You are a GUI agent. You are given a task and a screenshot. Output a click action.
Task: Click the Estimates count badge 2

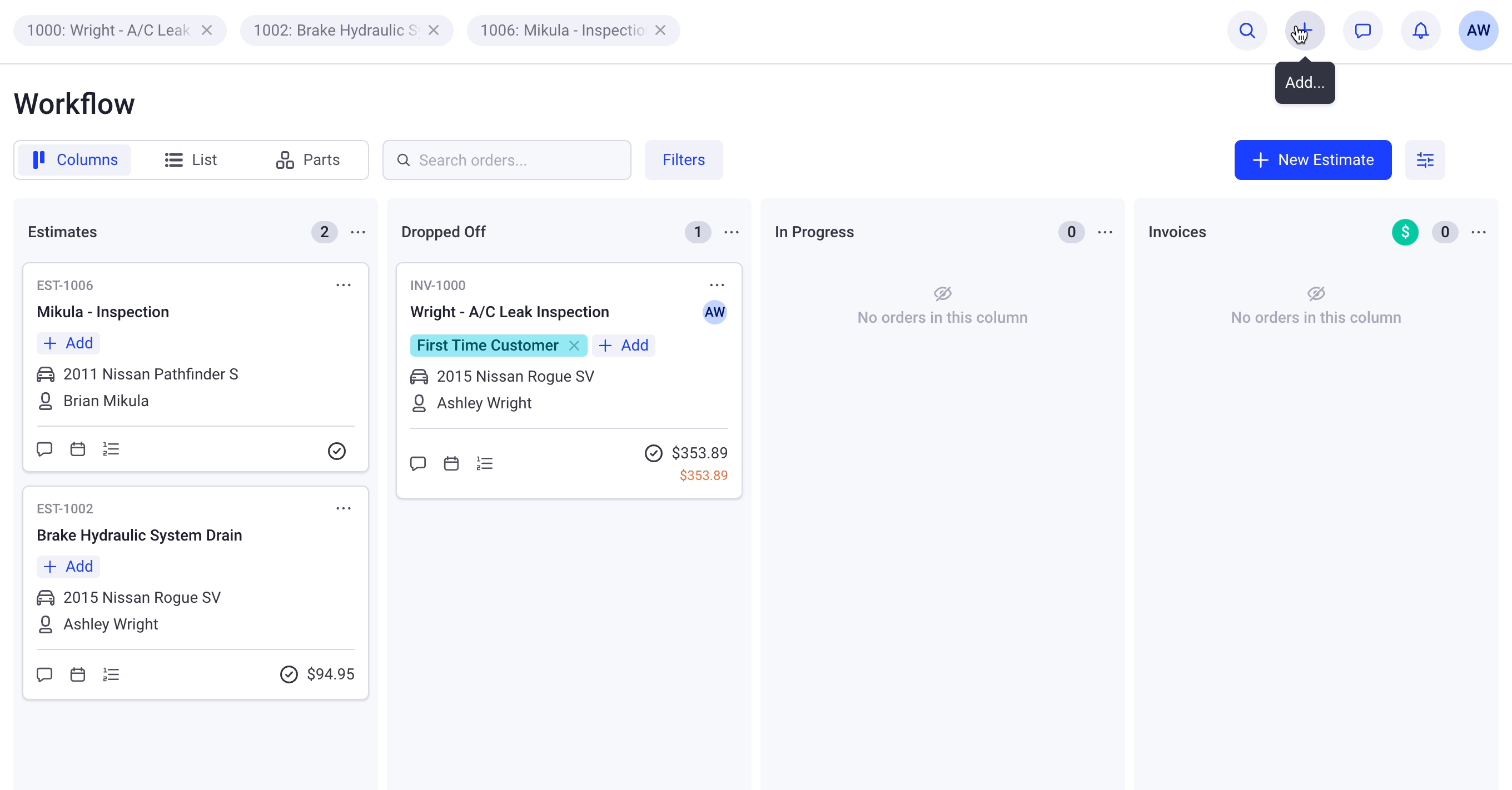click(x=324, y=232)
